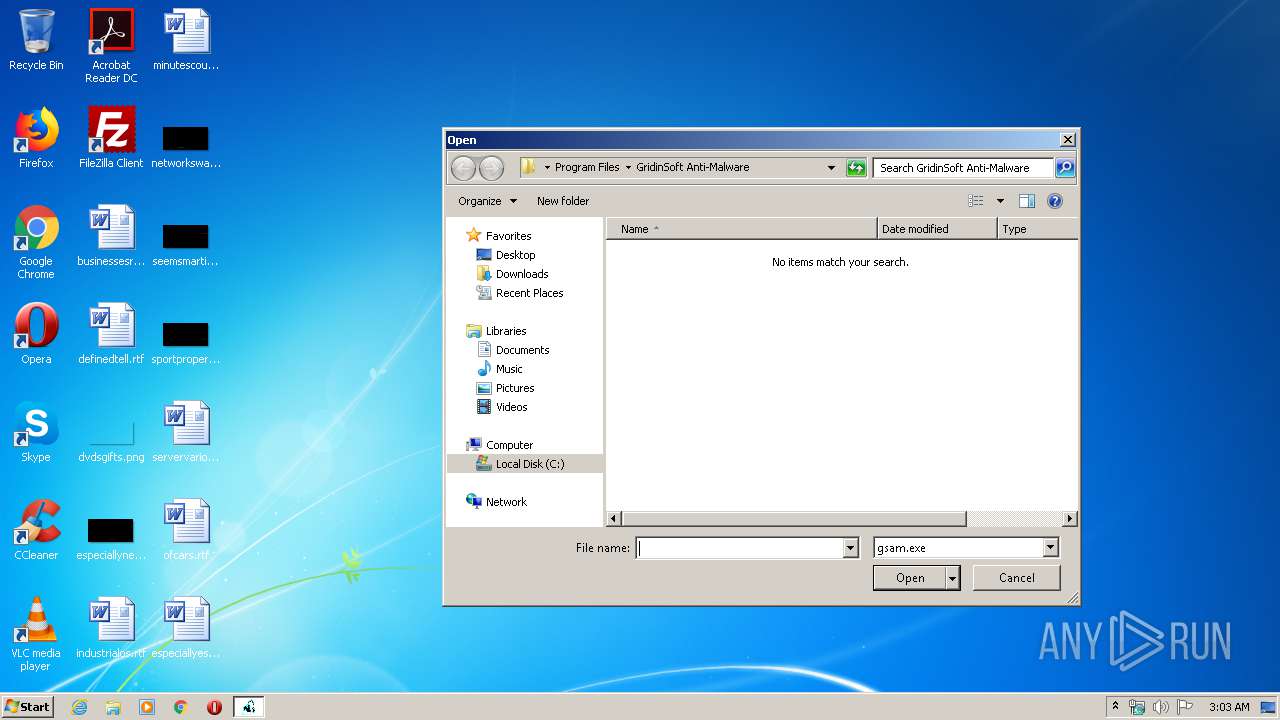This screenshot has height=720, width=1280.
Task: Show the preview pane
Action: click(x=1027, y=201)
